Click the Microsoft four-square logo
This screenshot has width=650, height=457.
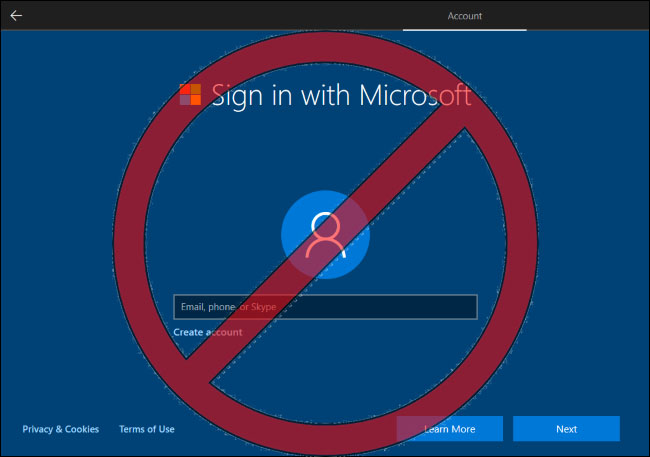[x=190, y=95]
